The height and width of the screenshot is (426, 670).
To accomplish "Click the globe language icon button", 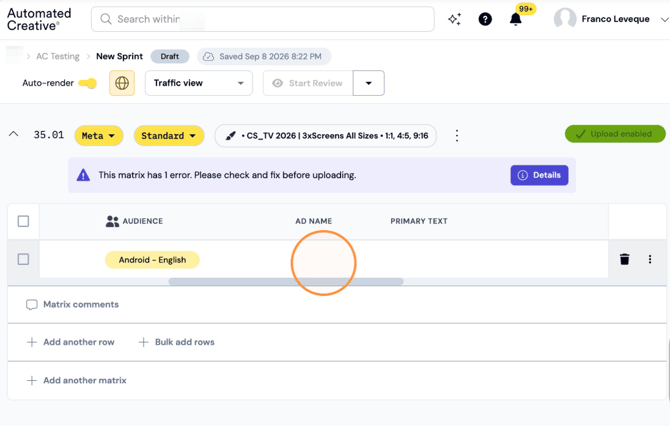I will (x=122, y=83).
